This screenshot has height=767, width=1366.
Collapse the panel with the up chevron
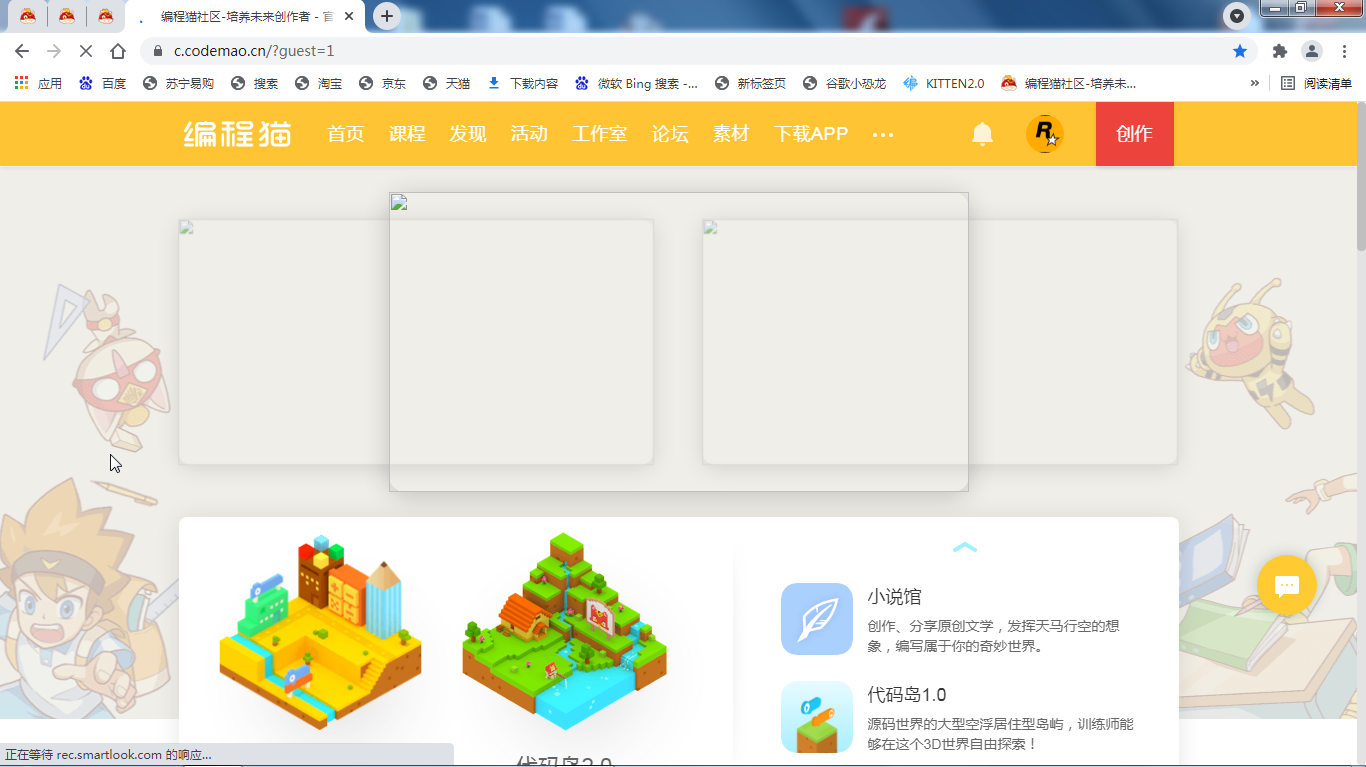(x=965, y=548)
